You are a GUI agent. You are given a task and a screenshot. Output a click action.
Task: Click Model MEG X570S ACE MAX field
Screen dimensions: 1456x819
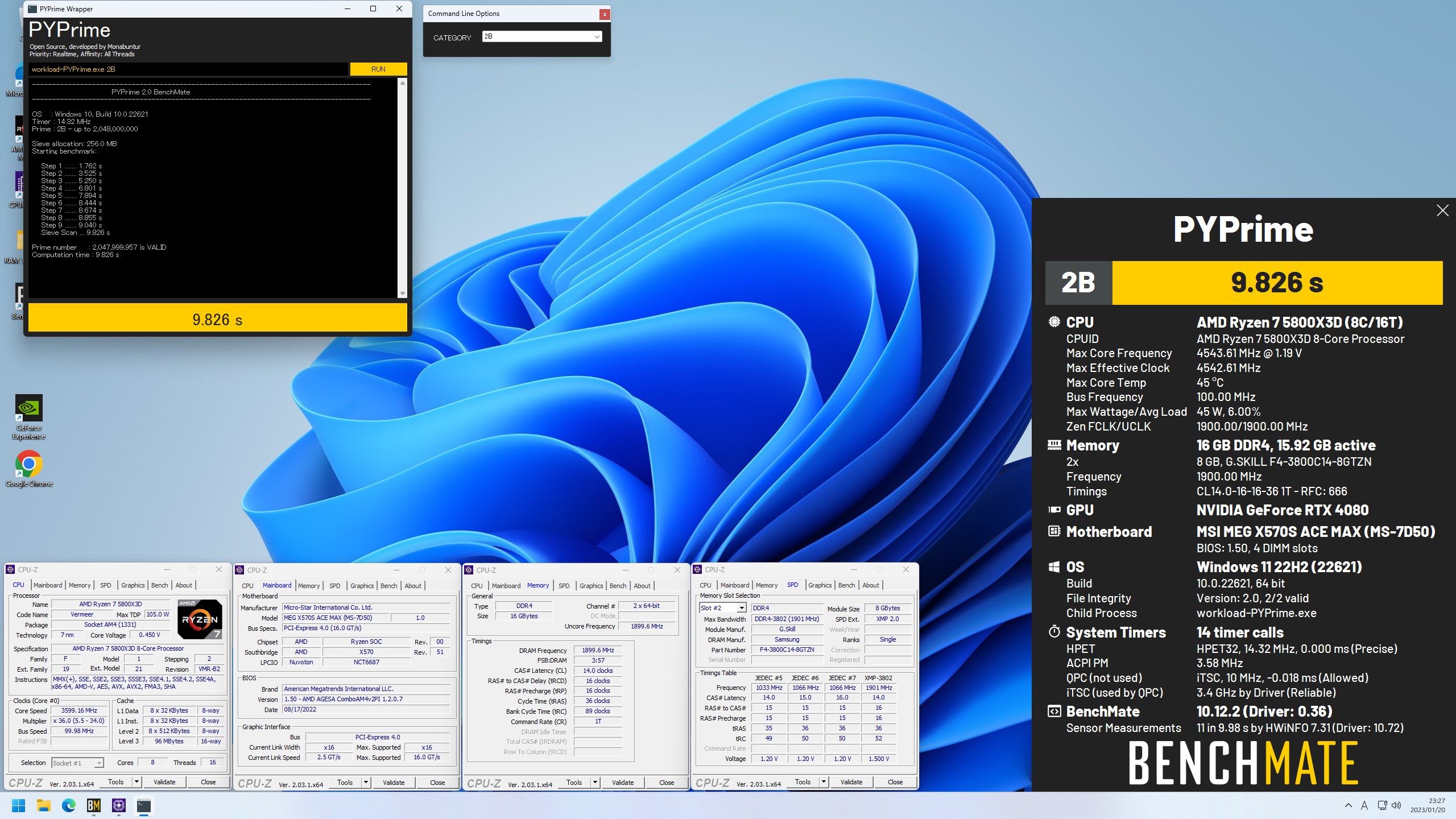[336, 618]
